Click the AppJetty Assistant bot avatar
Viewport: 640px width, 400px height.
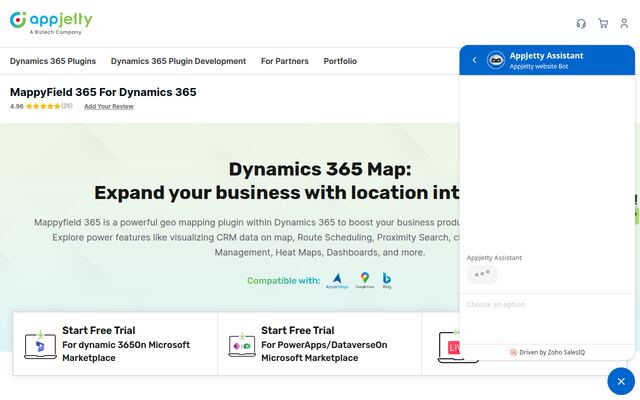tap(496, 60)
